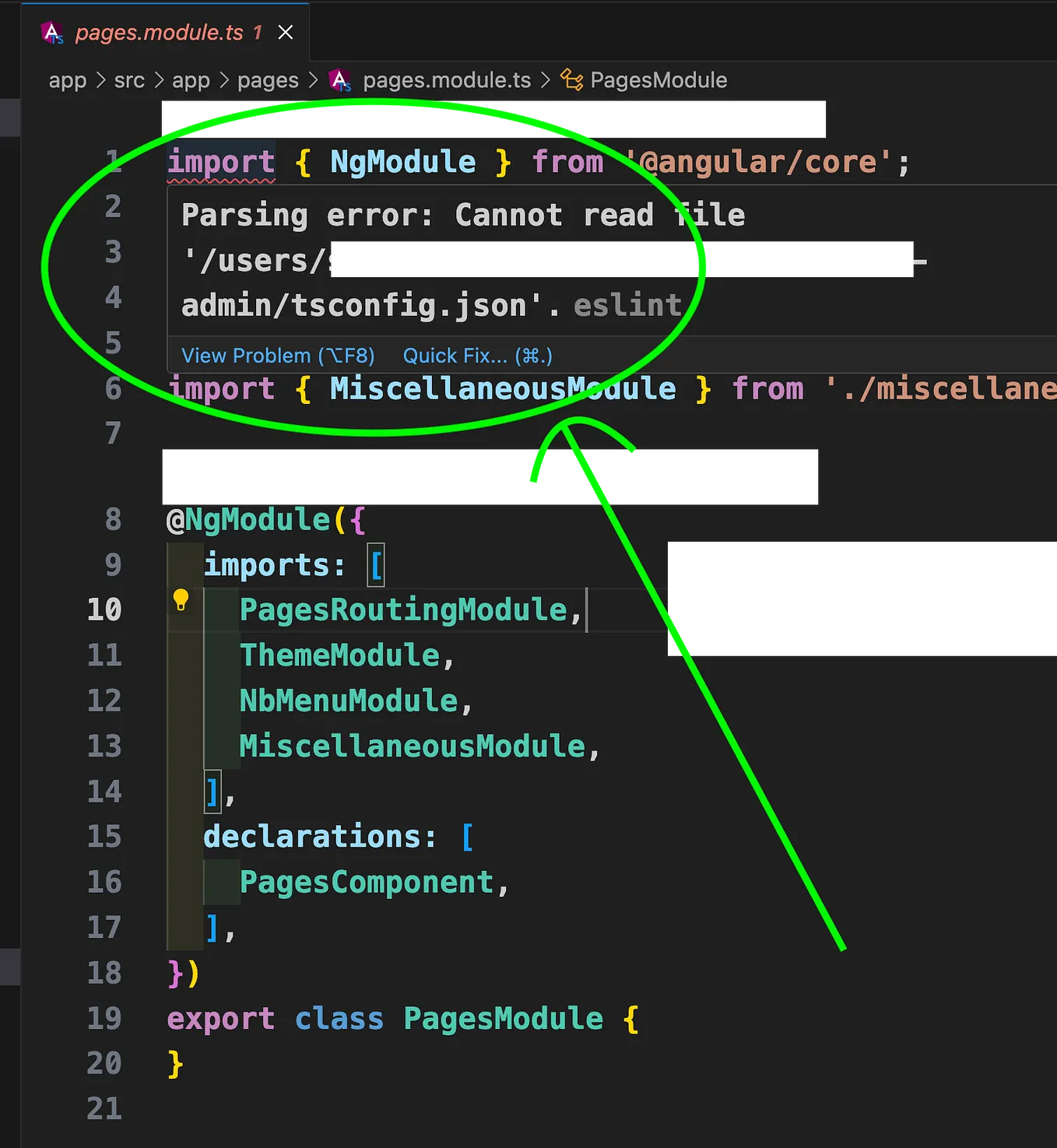Click the PagesModule breadcrumb entry
This screenshot has height=1148, width=1057.
tap(658, 79)
